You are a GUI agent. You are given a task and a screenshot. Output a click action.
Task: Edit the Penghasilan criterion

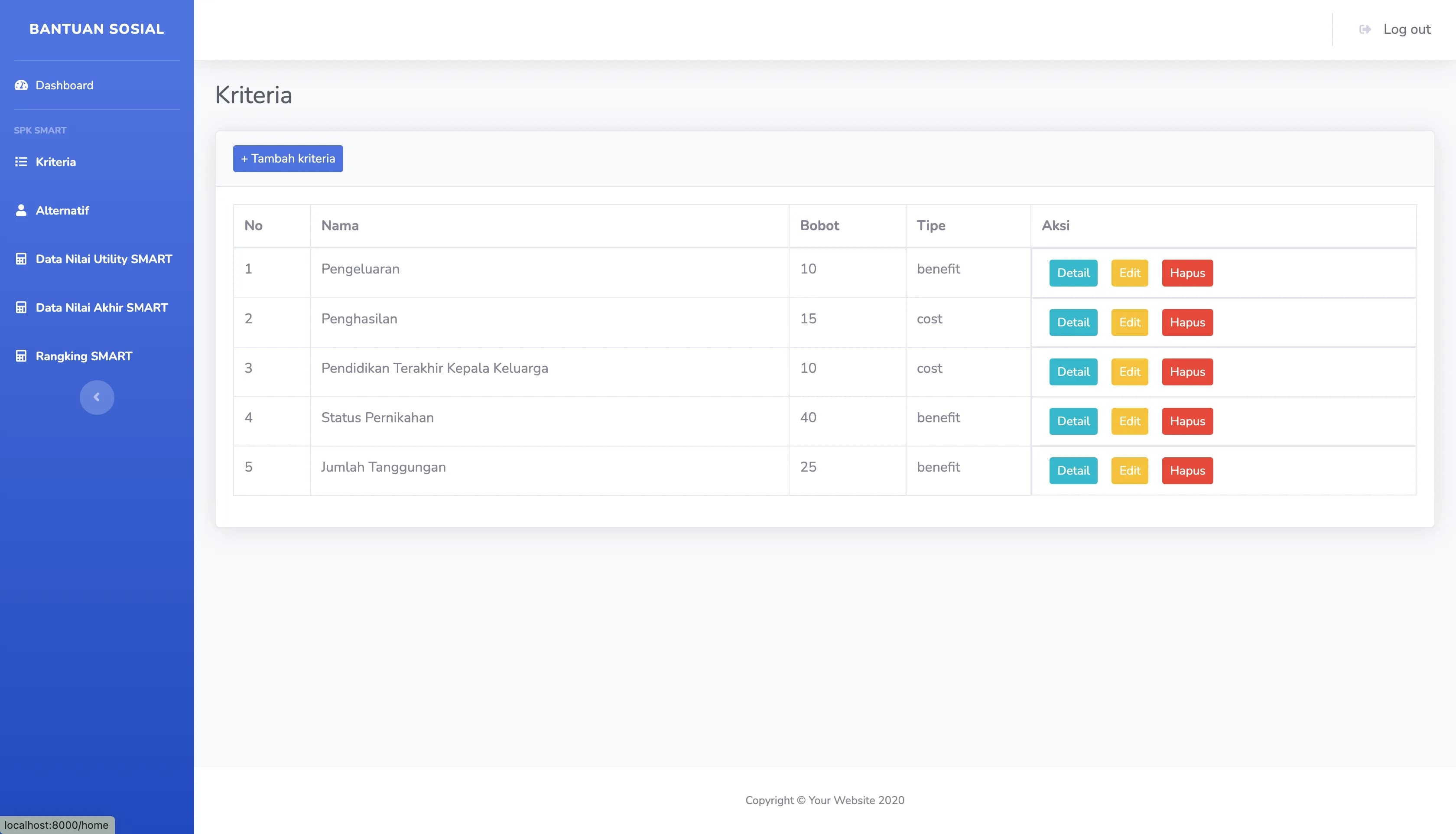1129,323
